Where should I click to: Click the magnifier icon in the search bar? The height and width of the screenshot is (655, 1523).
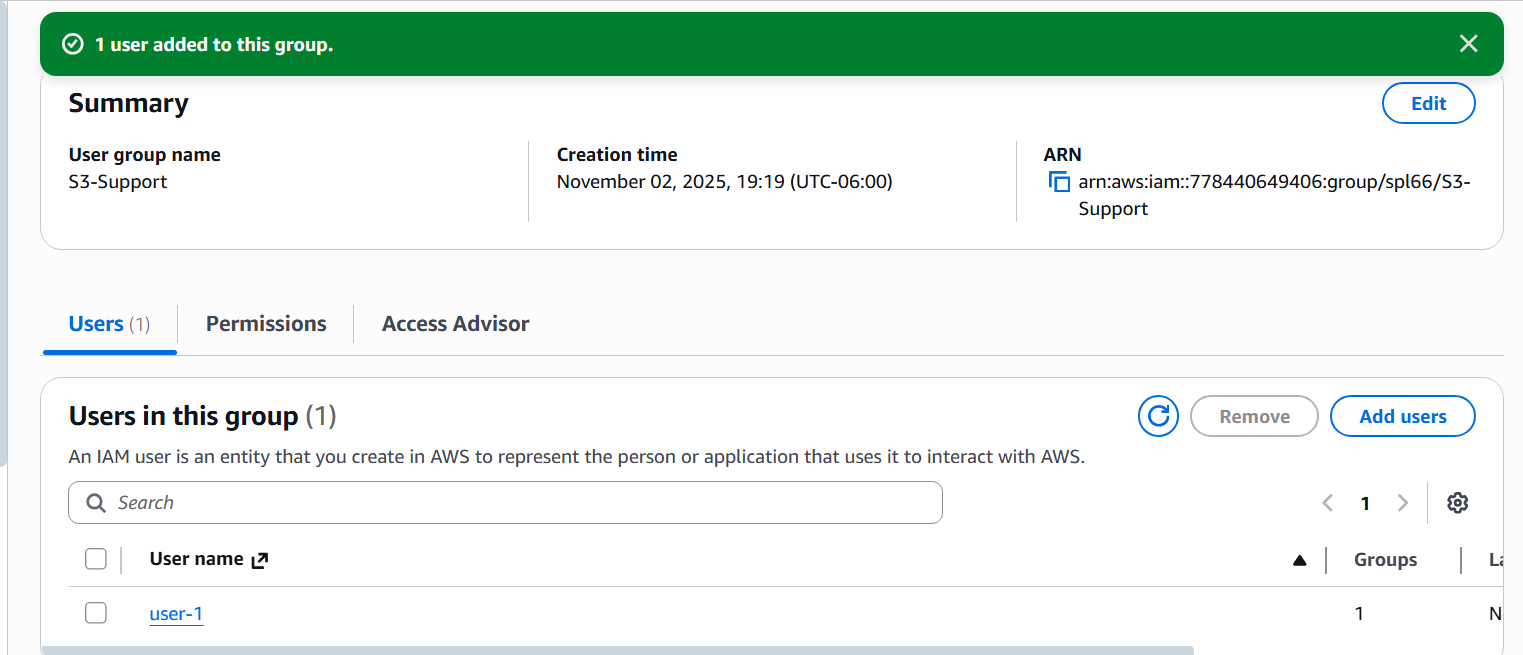(x=95, y=502)
